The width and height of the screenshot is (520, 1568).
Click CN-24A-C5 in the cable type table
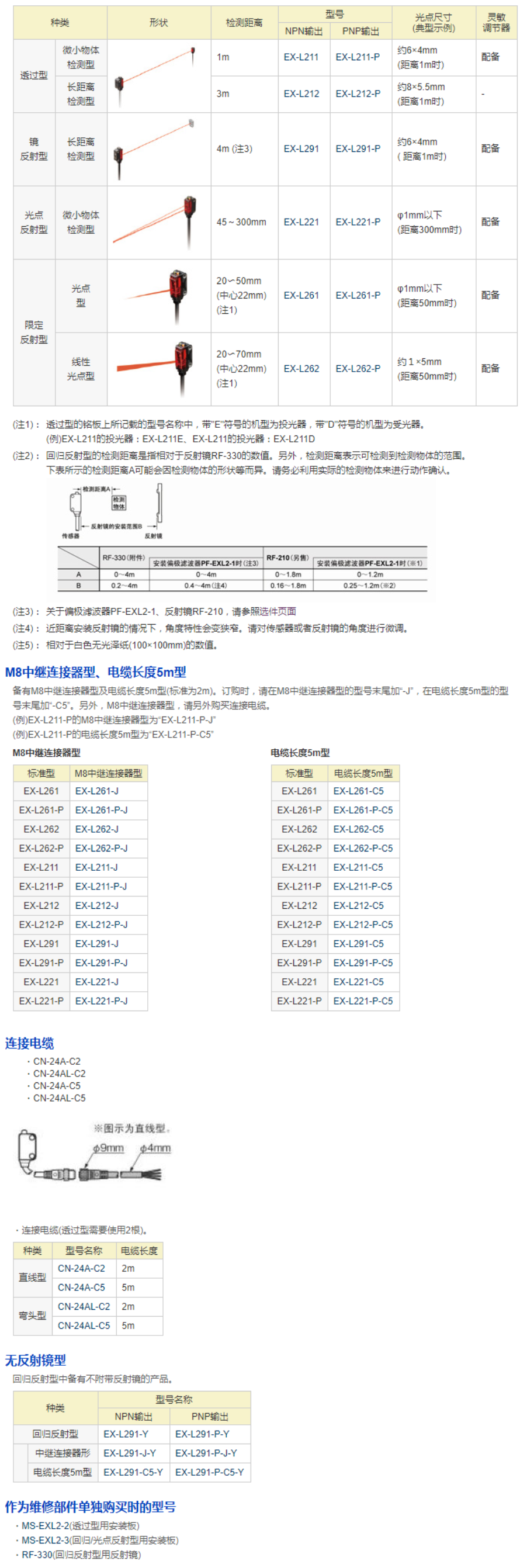(81, 1287)
